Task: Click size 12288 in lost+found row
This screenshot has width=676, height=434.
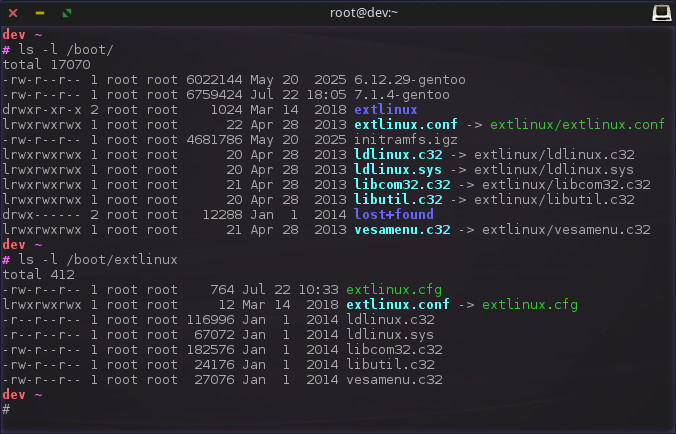Action: click(222, 215)
